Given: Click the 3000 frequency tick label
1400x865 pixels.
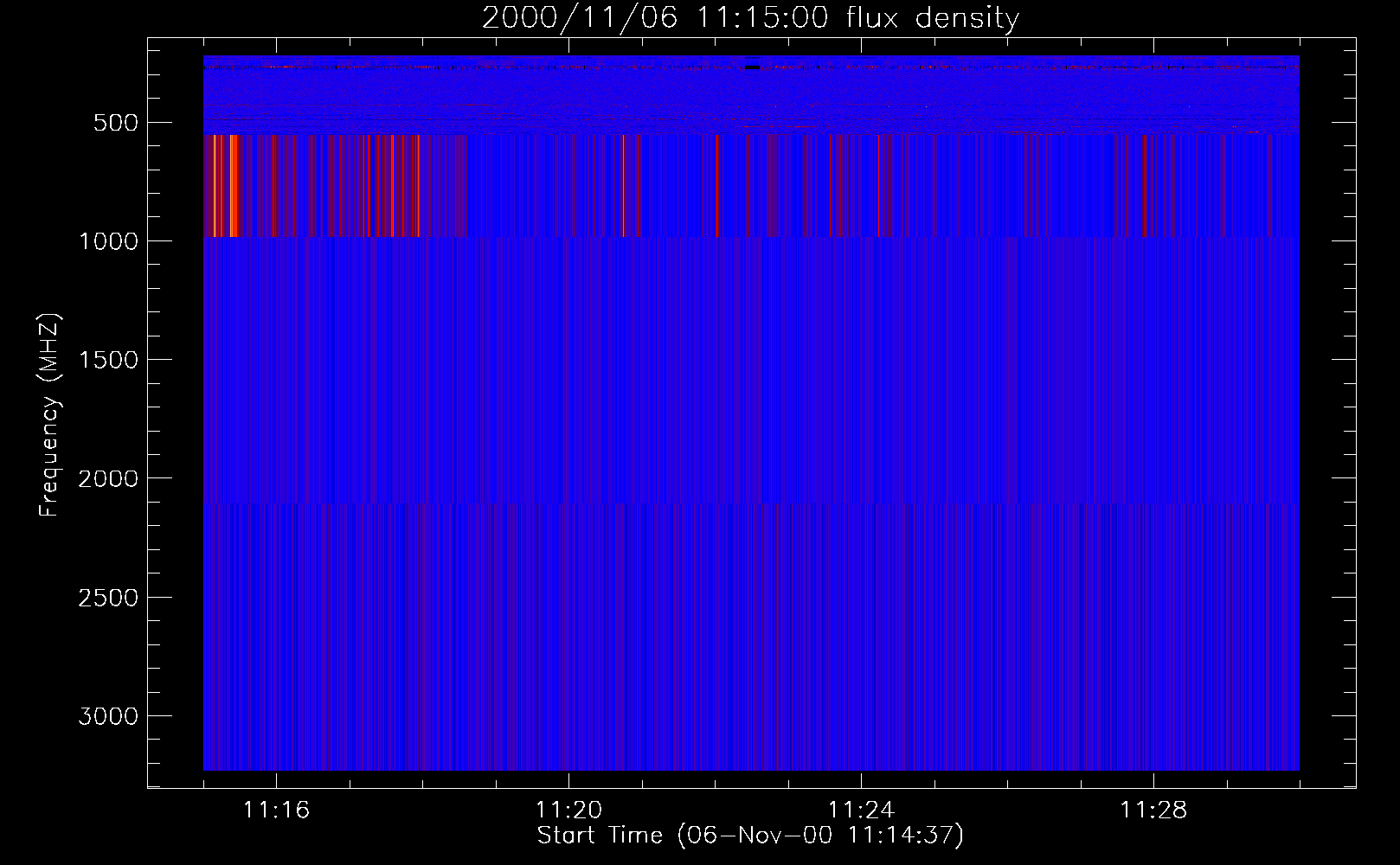Looking at the screenshot, I should [108, 716].
